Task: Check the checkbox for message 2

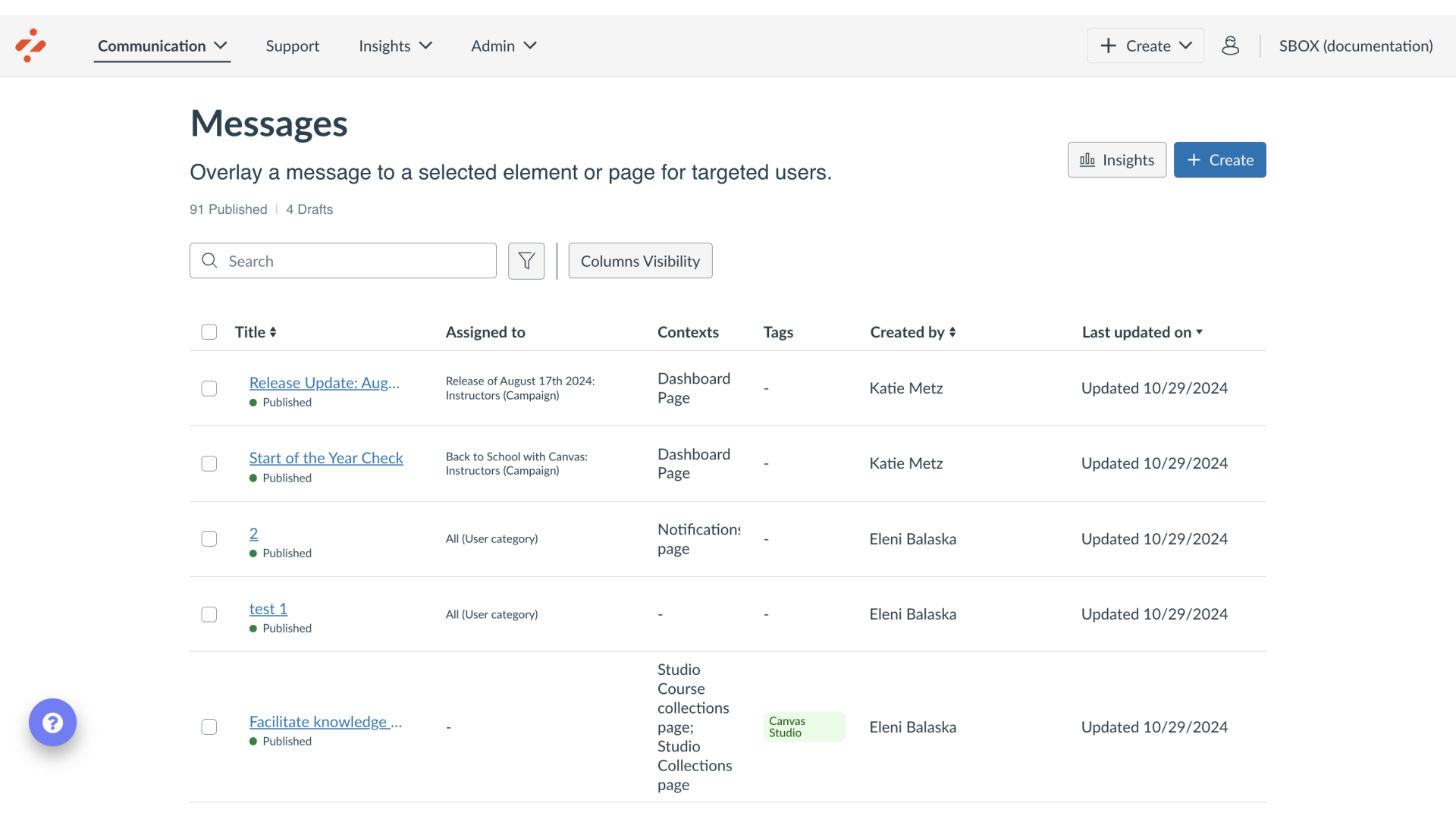Action: tap(209, 538)
